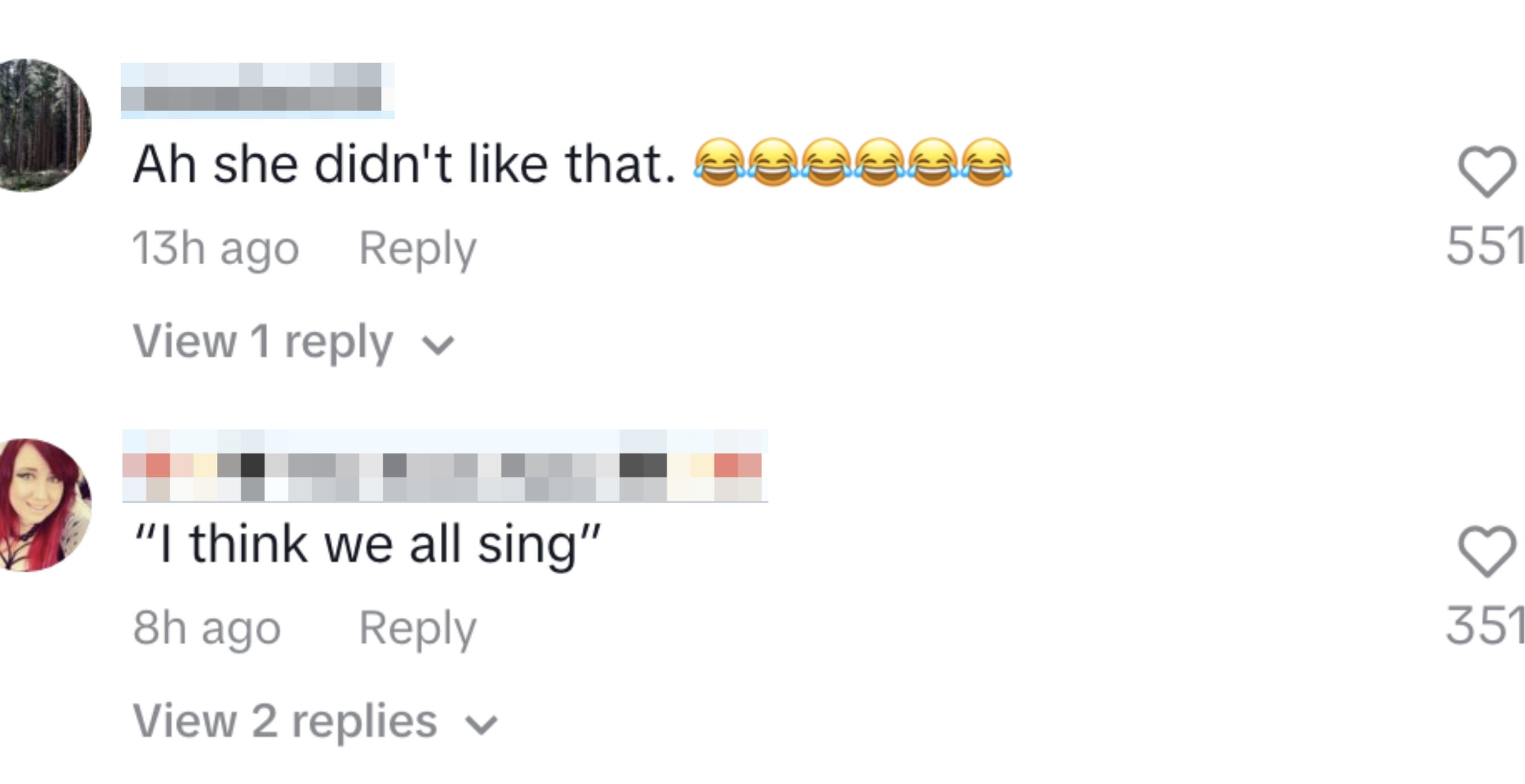Click the blurred username above "I think we all sing"
The width and height of the screenshot is (1525, 784).
tap(444, 466)
